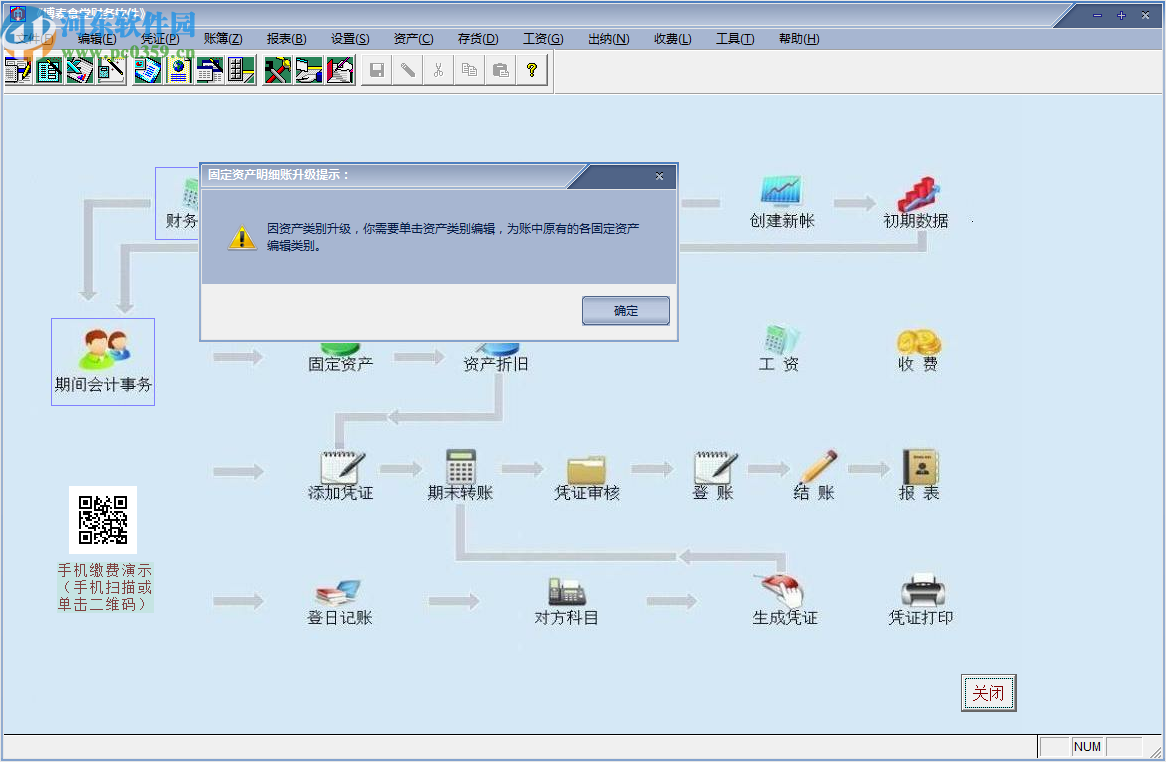This screenshot has width=1166, height=762.
Task: Open the 登日记账 books icon
Action: point(338,593)
